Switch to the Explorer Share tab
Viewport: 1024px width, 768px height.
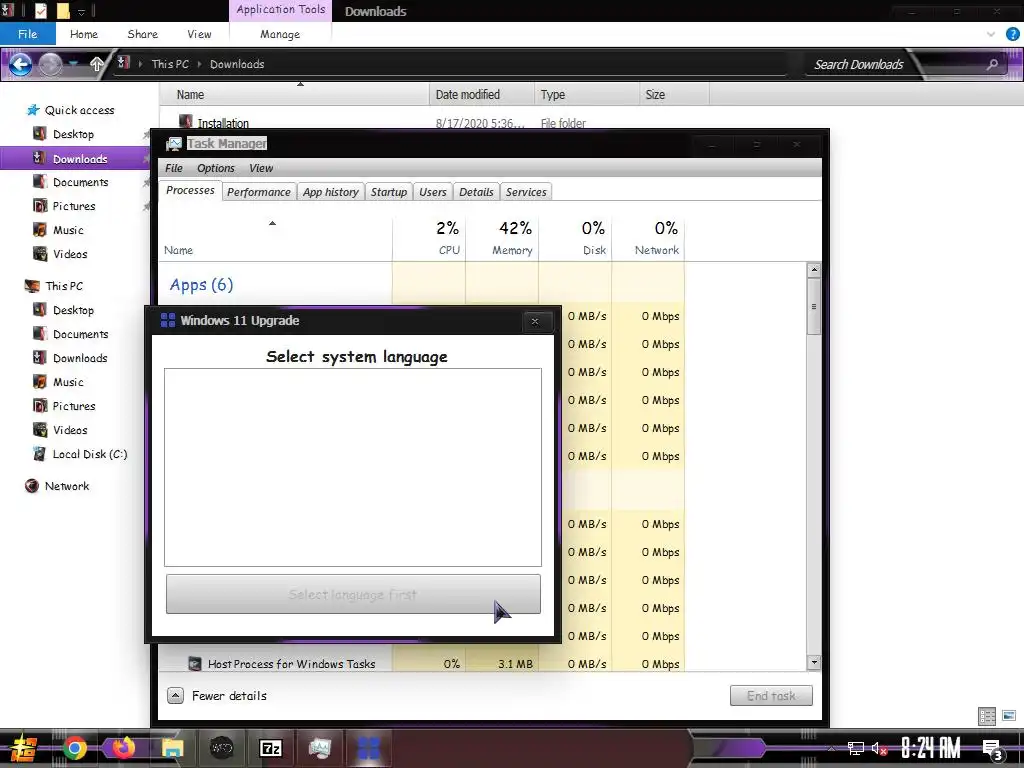tap(142, 34)
